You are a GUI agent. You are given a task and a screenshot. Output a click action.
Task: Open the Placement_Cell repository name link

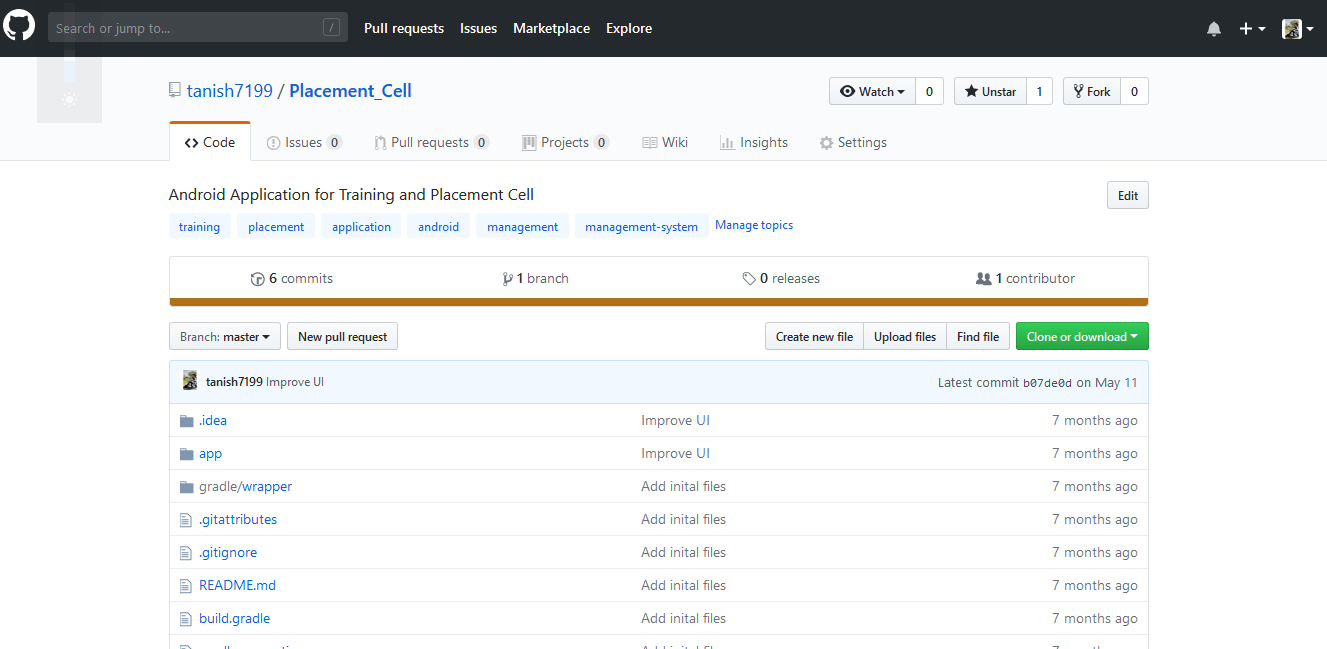coord(350,91)
